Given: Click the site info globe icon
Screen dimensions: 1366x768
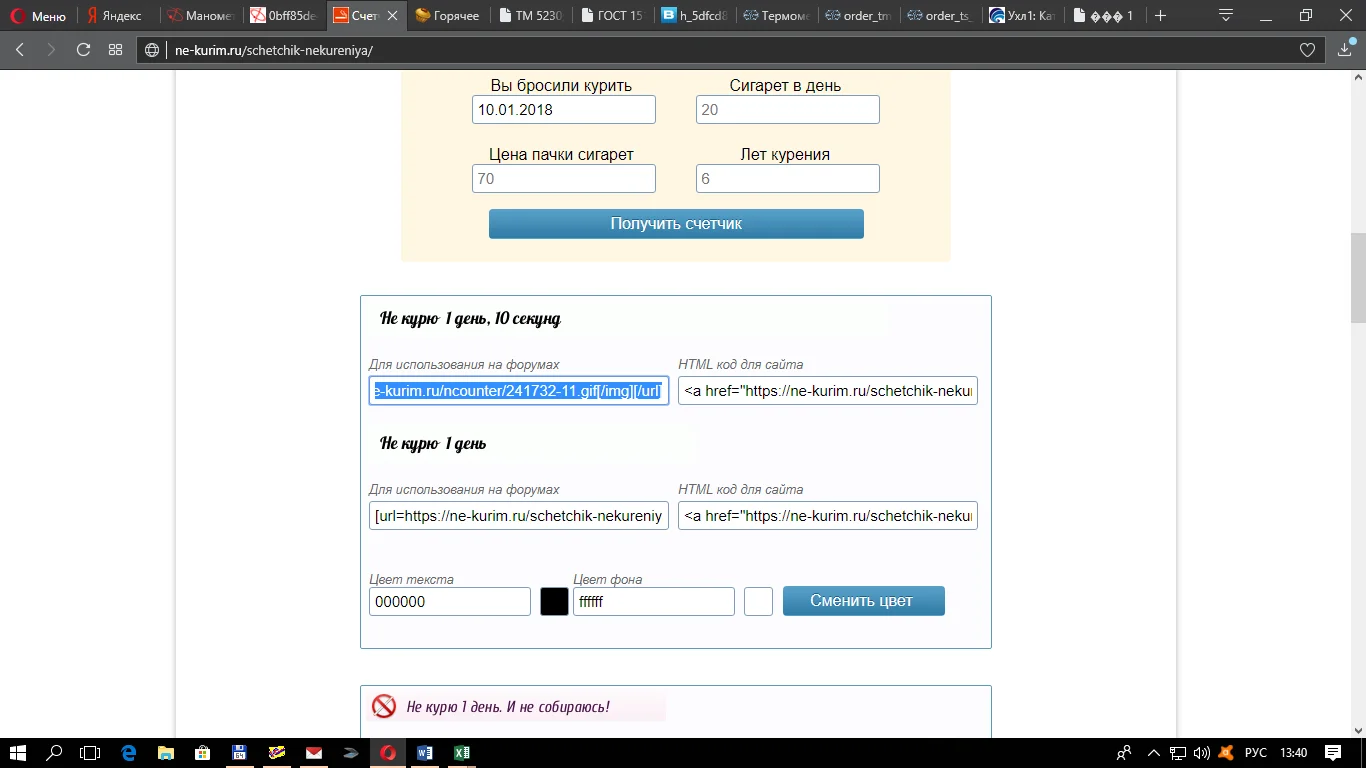Looking at the screenshot, I should 153,50.
